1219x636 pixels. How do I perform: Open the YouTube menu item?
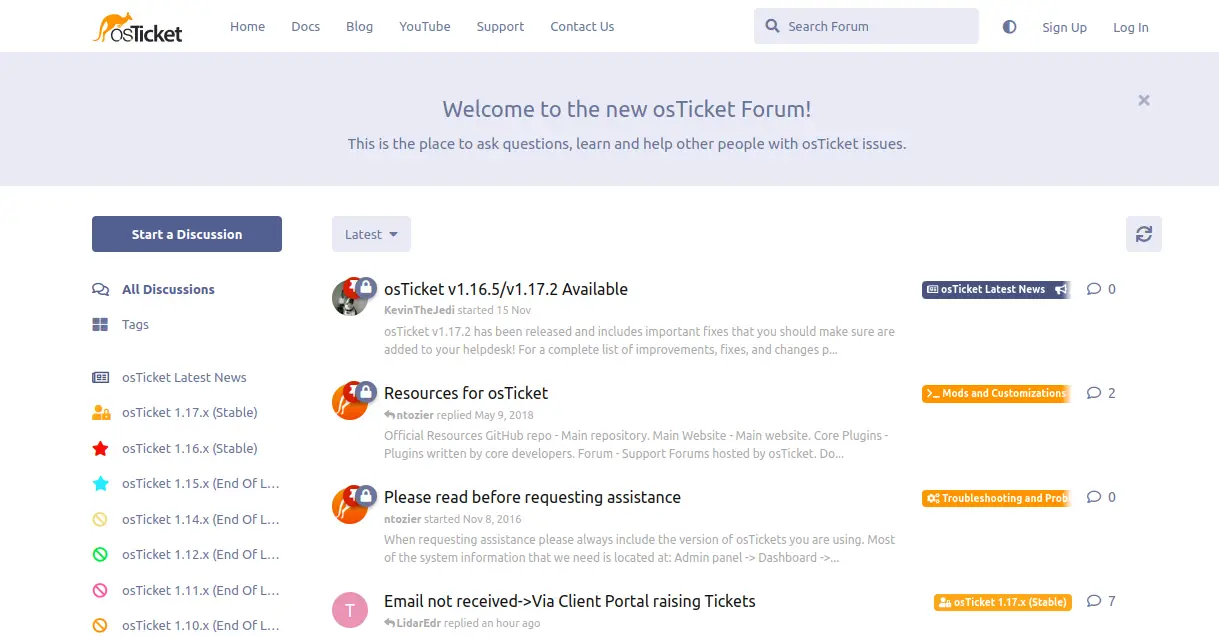[x=425, y=26]
